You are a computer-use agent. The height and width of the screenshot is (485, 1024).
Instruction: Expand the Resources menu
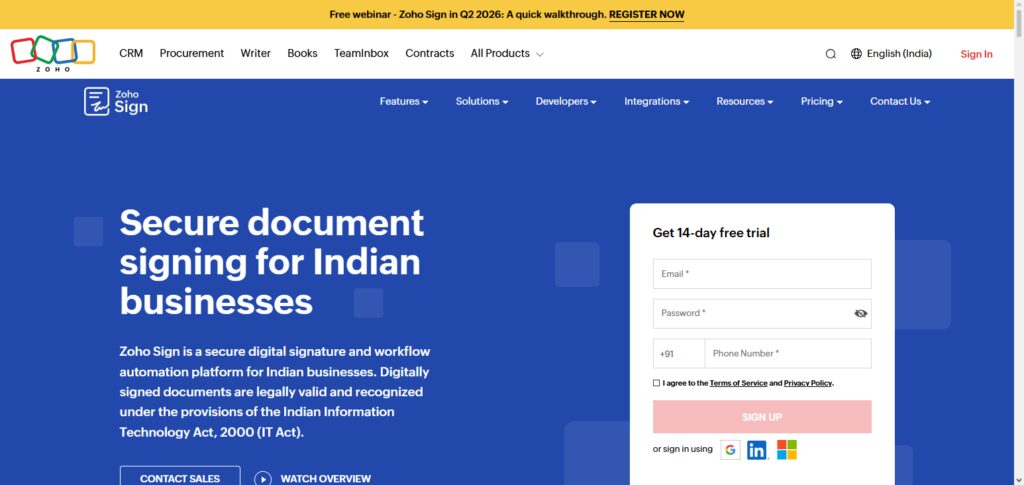point(744,101)
